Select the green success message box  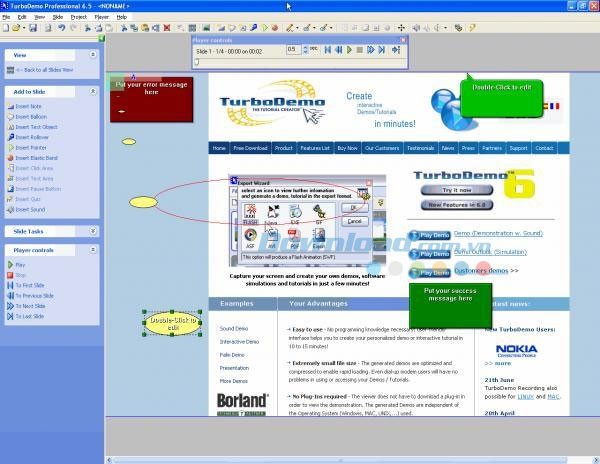pos(450,306)
